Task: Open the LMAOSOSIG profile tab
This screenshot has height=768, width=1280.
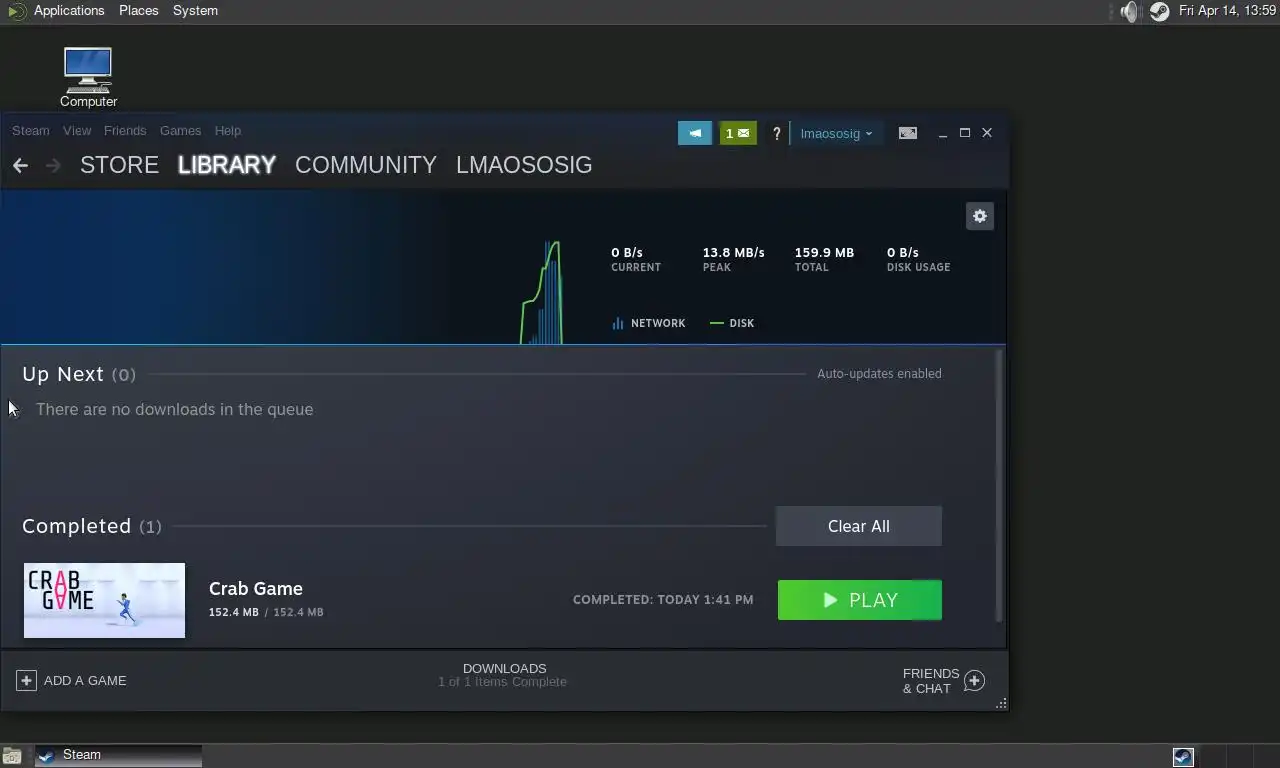Action: click(x=524, y=165)
